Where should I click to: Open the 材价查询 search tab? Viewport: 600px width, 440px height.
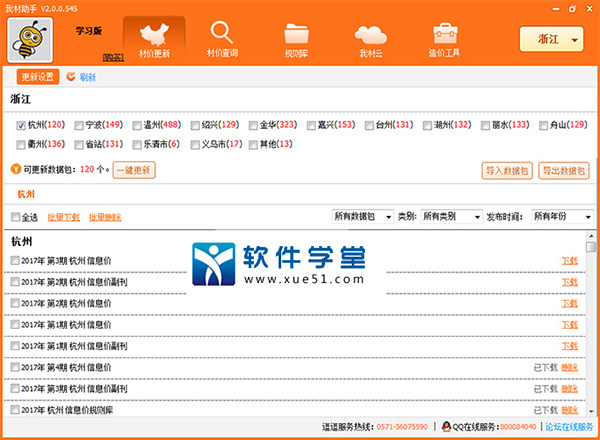tap(222, 40)
